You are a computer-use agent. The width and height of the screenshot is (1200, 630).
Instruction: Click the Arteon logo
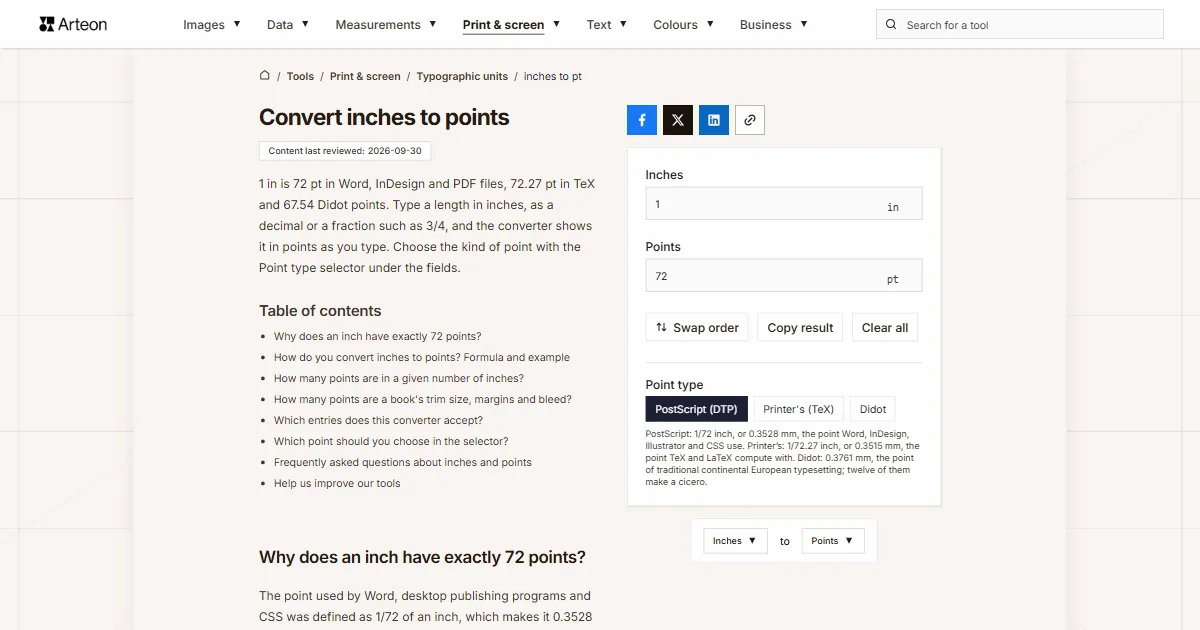click(x=73, y=24)
